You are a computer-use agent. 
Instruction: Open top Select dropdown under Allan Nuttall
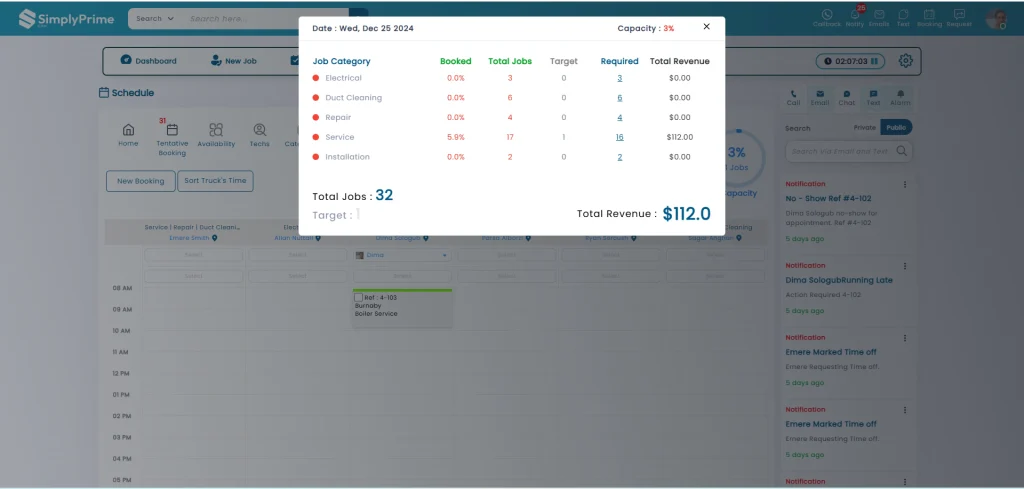(298, 255)
